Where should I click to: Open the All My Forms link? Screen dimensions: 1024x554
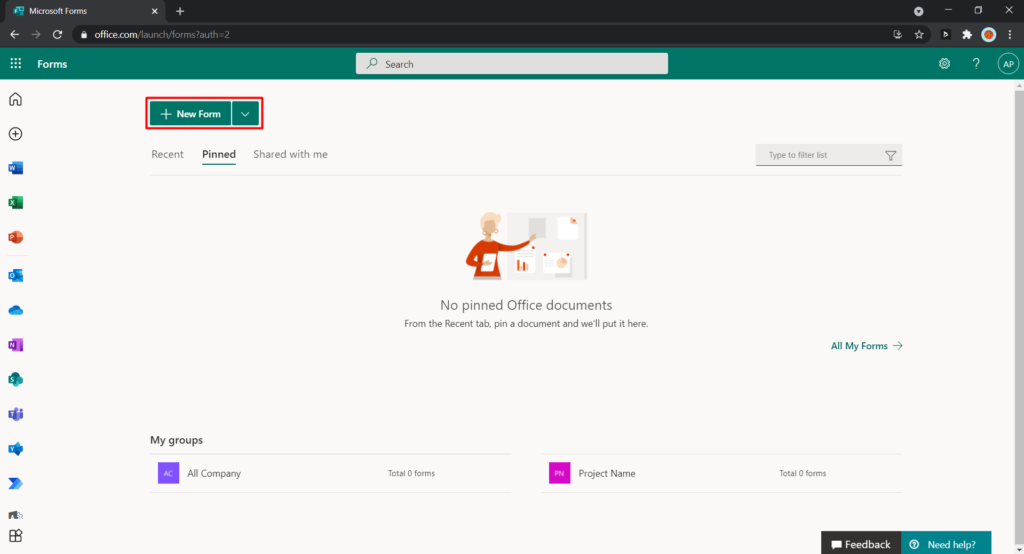866,346
